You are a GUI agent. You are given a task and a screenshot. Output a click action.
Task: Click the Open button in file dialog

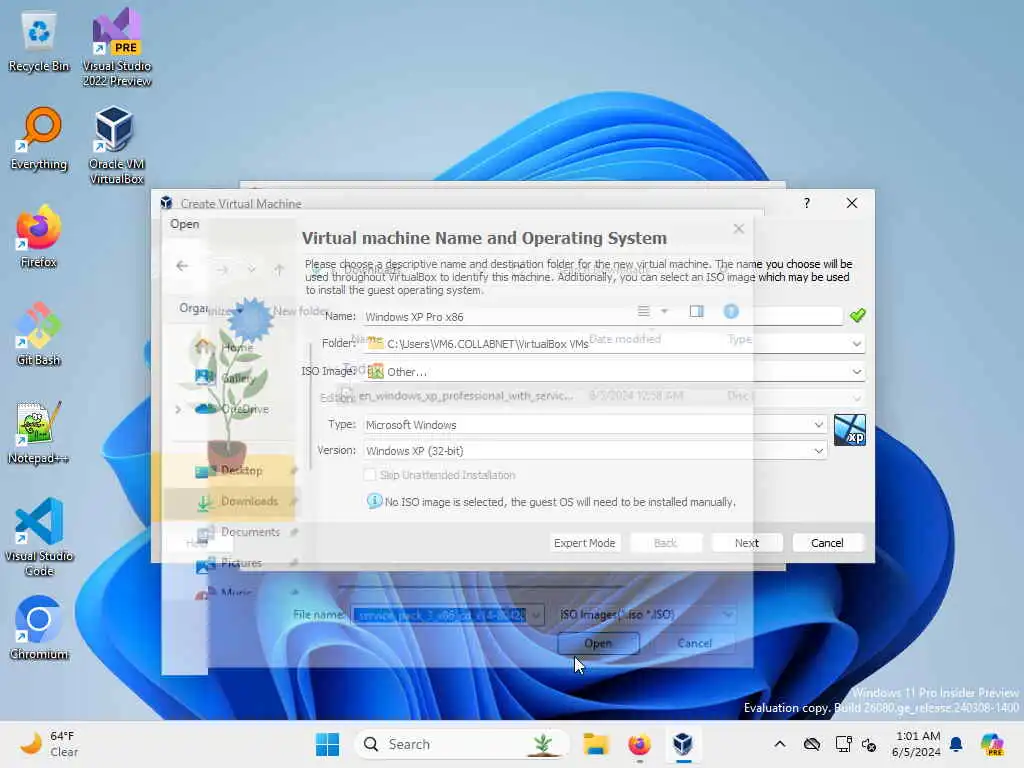point(598,643)
